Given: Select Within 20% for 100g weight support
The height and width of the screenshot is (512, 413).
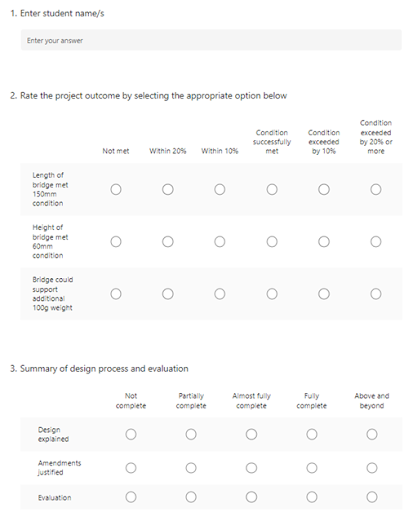Looking at the screenshot, I should [168, 294].
